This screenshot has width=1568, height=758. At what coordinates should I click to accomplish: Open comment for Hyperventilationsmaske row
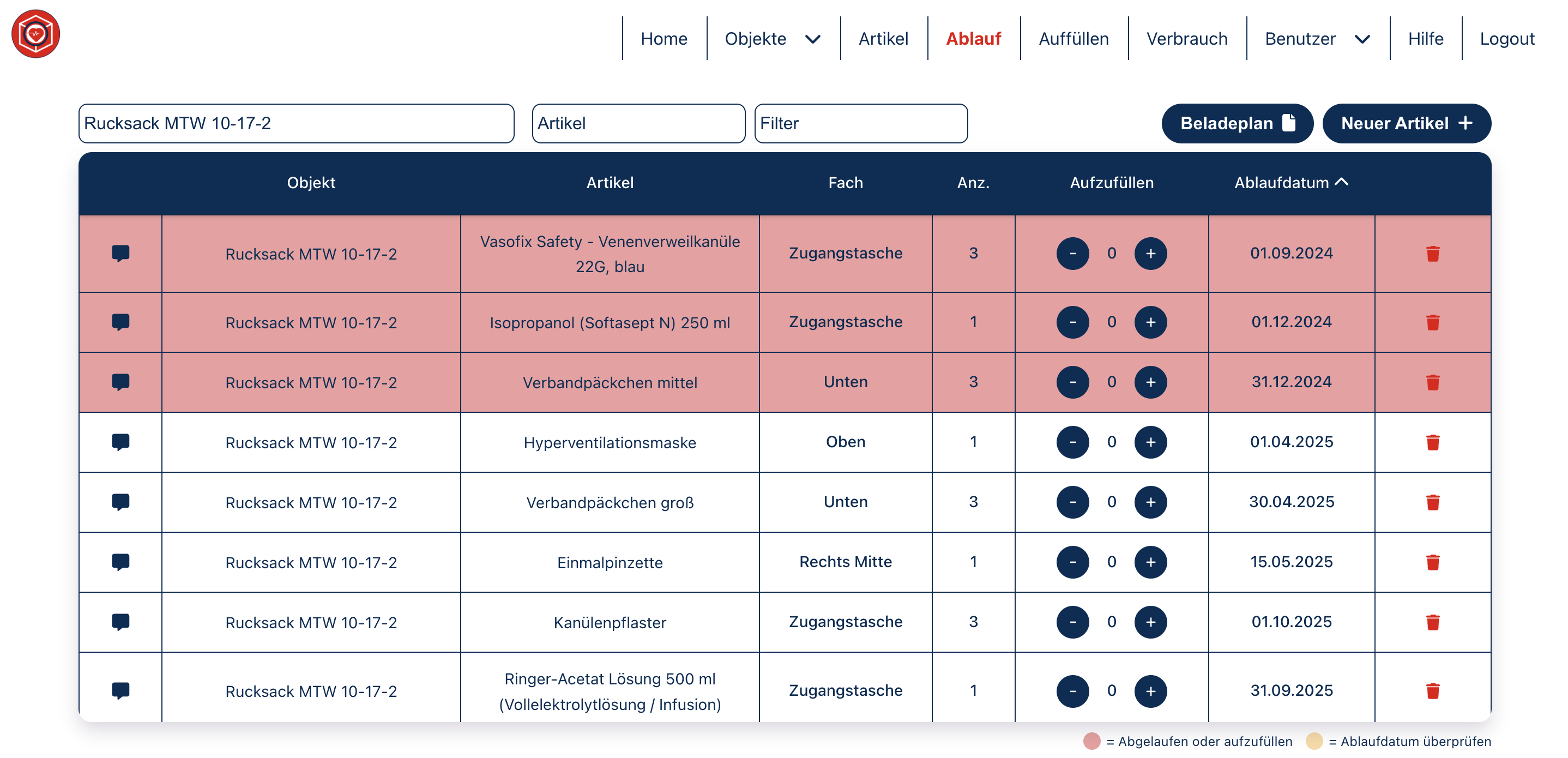120,442
